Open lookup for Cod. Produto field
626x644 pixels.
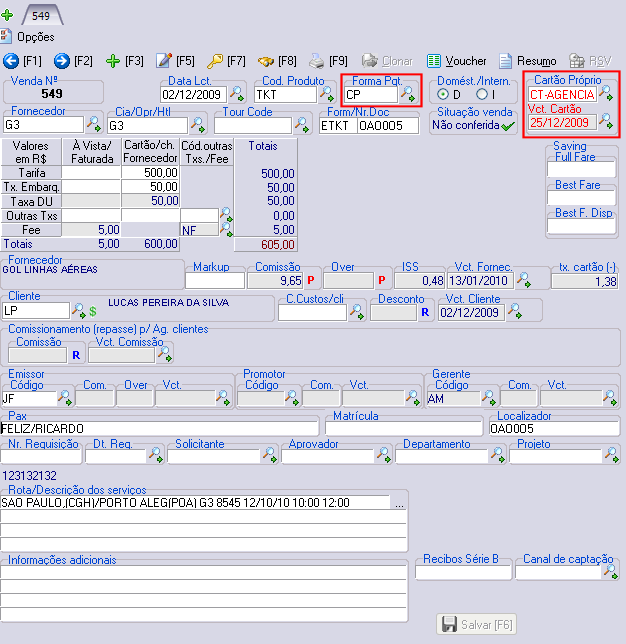pyautogui.click(x=327, y=94)
